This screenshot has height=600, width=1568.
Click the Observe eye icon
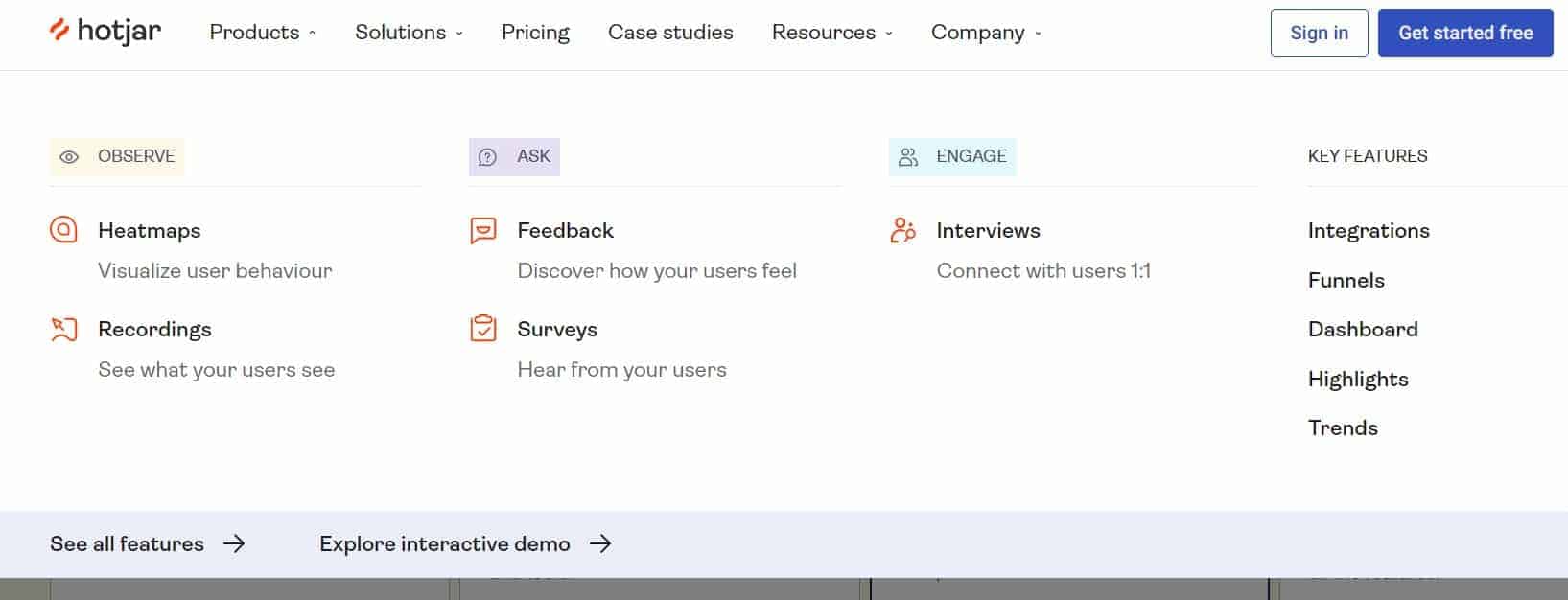pos(69,157)
